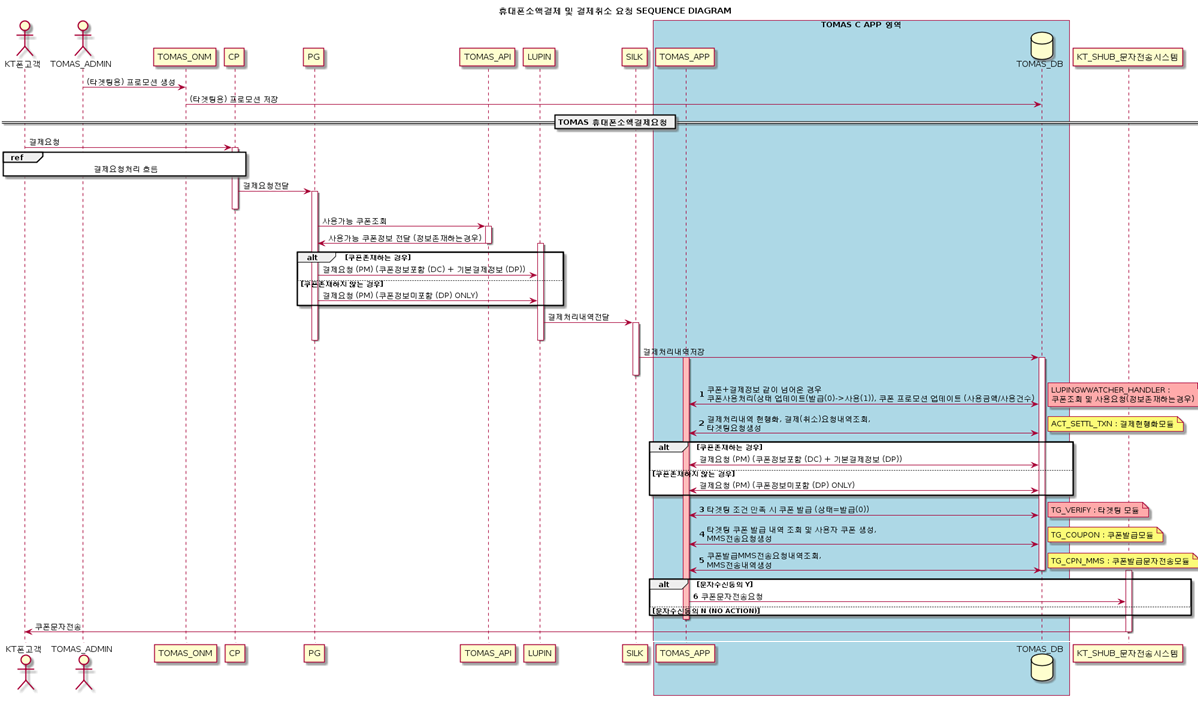
Task: Select the top TOMAS_APP participant box
Action: coord(685,57)
